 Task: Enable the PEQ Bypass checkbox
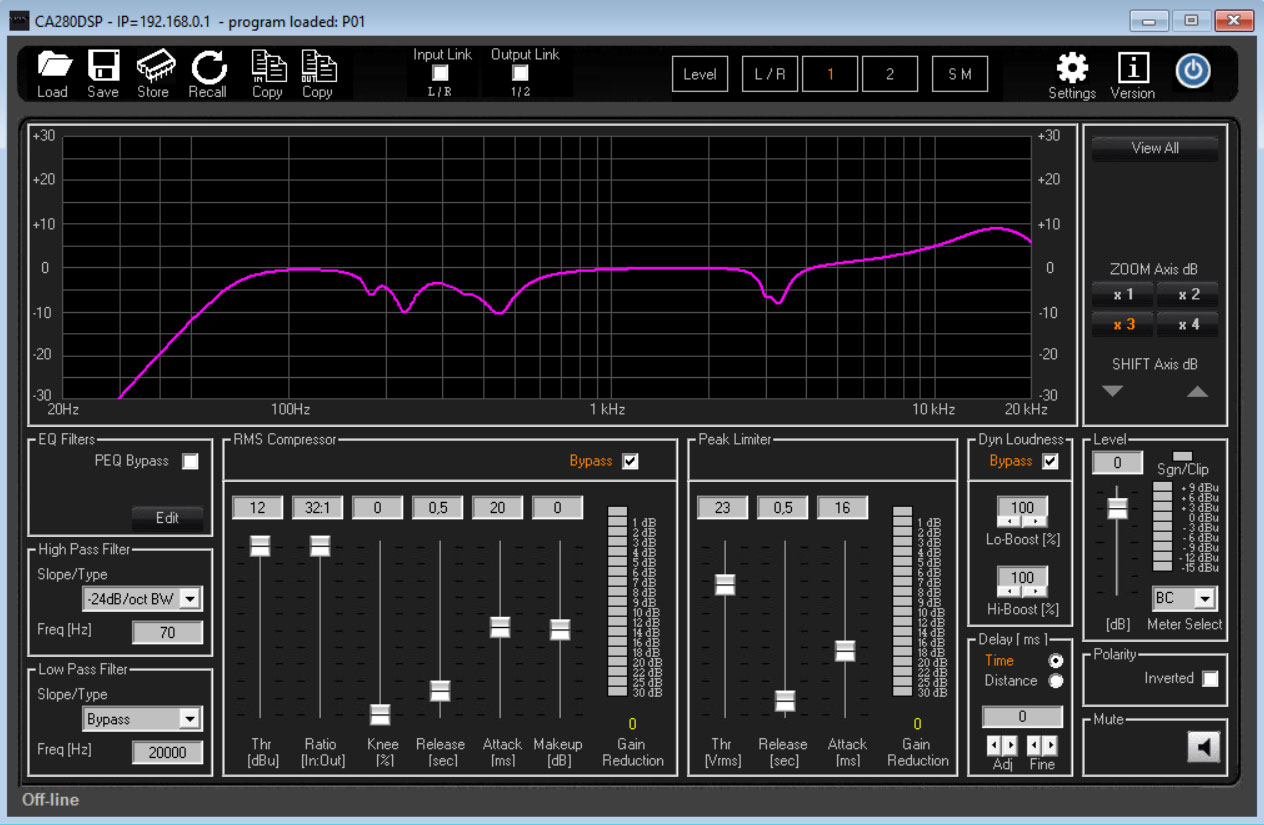click(190, 461)
